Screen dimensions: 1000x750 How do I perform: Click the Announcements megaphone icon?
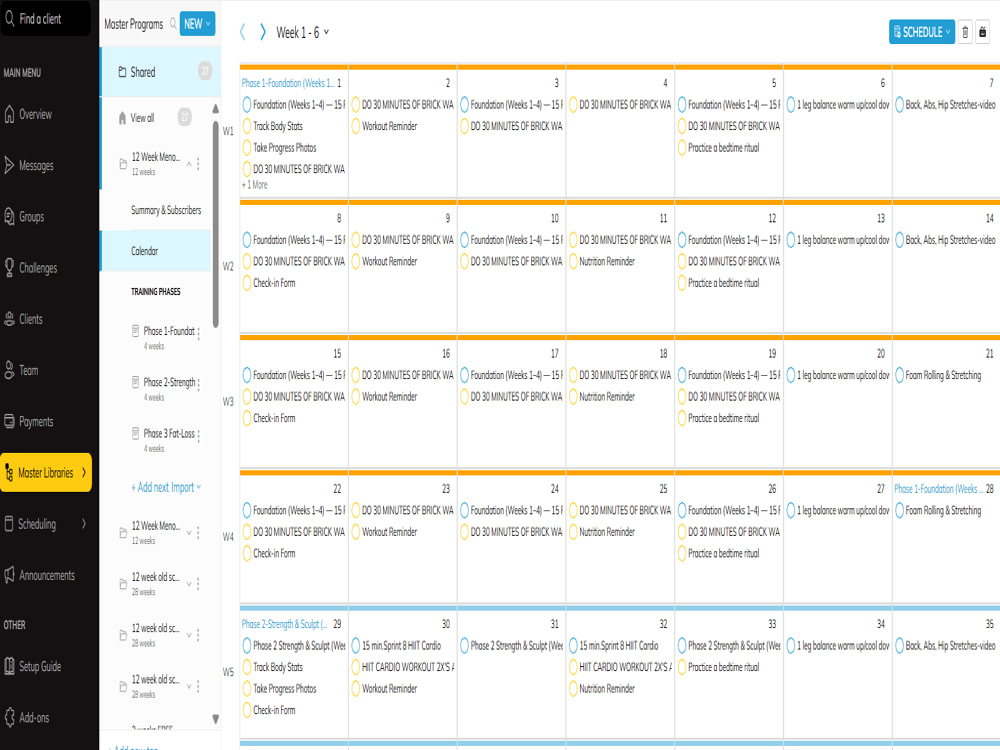click(10, 575)
